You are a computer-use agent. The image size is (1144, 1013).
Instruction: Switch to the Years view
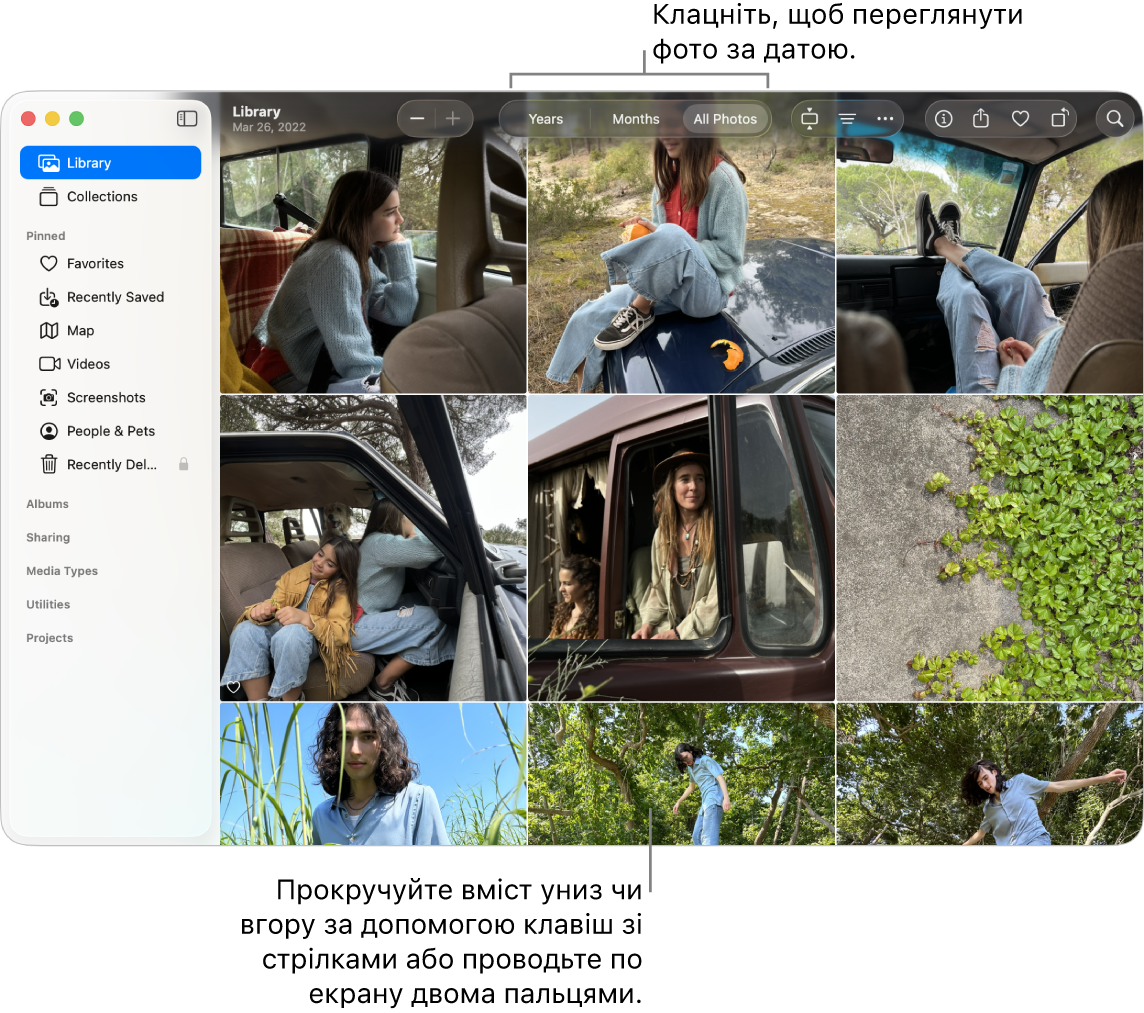tap(545, 119)
